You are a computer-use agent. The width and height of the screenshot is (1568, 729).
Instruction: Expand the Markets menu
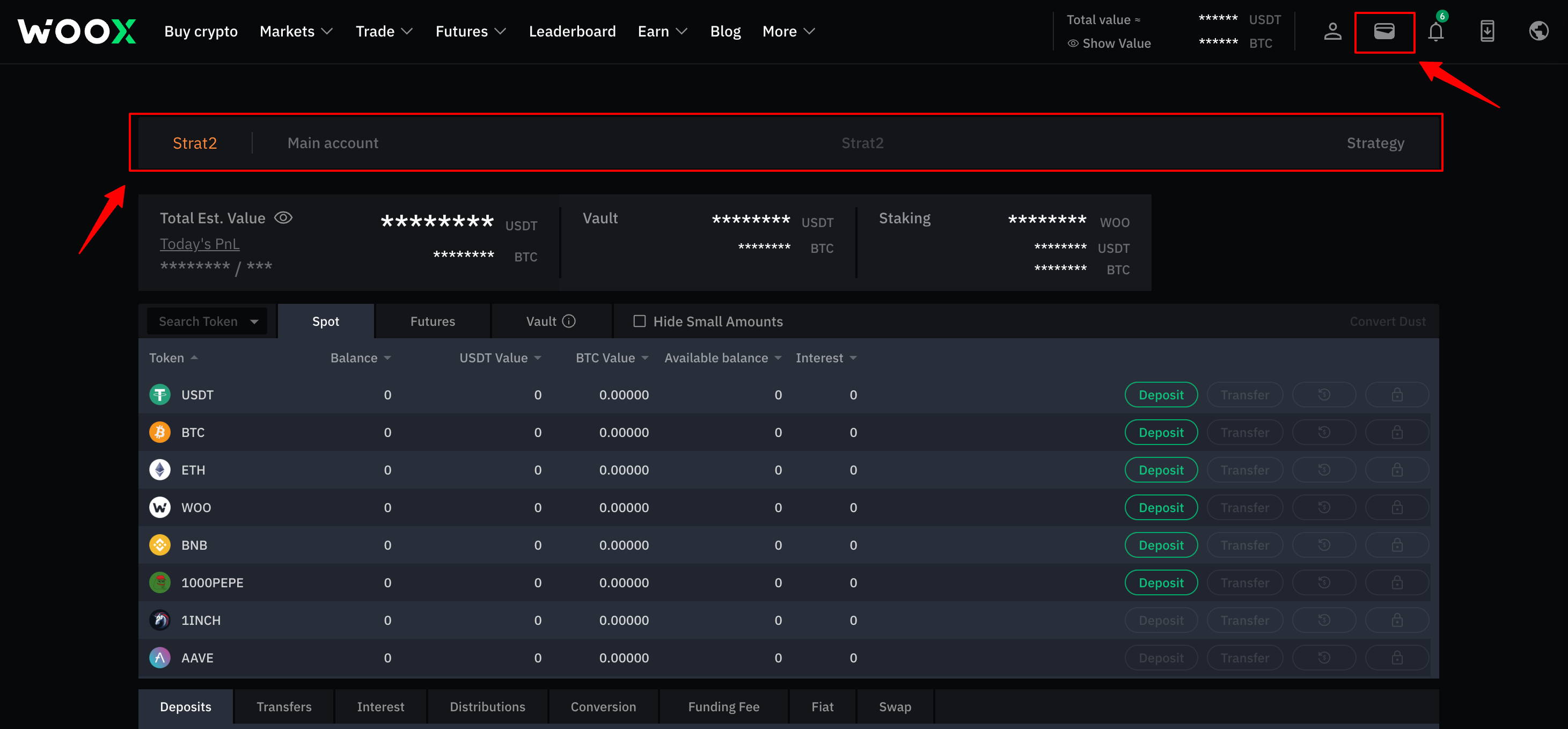coord(296,31)
